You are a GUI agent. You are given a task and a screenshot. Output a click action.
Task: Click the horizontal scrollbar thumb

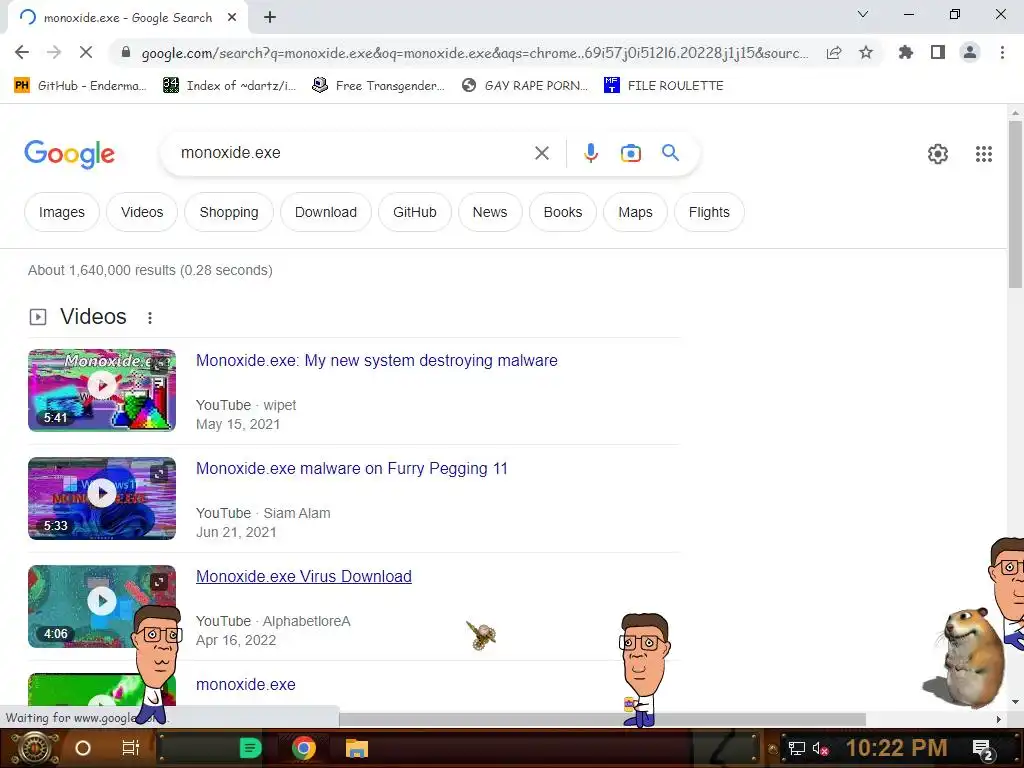point(602,719)
